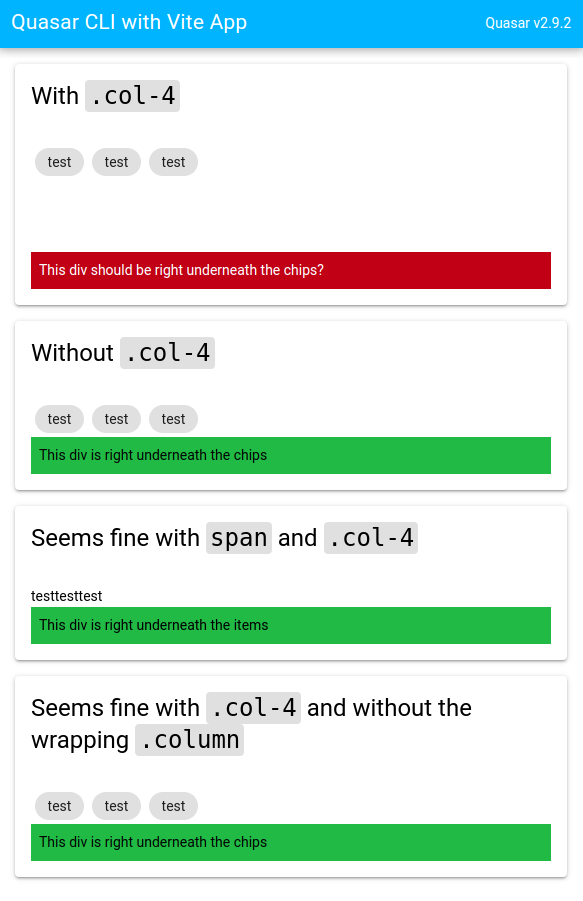Select the middle test chip in the Without card
The height and width of the screenshot is (901, 583).
click(x=116, y=419)
